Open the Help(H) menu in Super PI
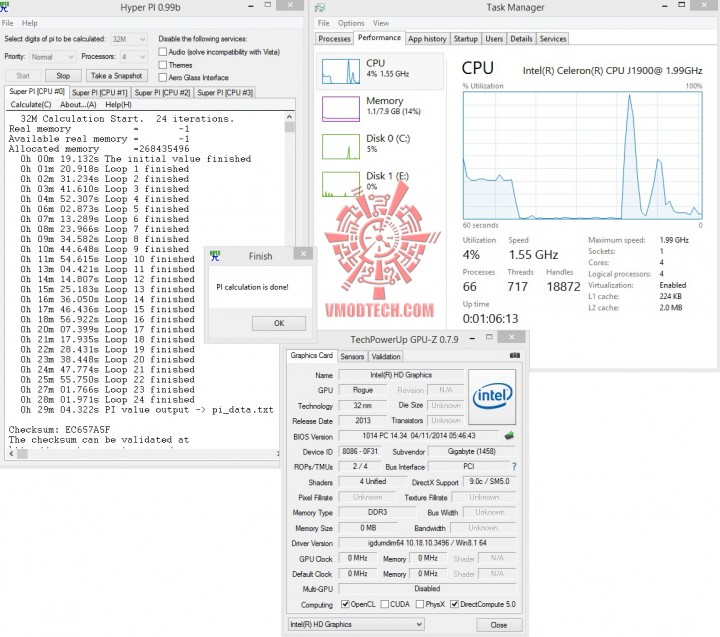The height and width of the screenshot is (637, 720). coord(118,104)
